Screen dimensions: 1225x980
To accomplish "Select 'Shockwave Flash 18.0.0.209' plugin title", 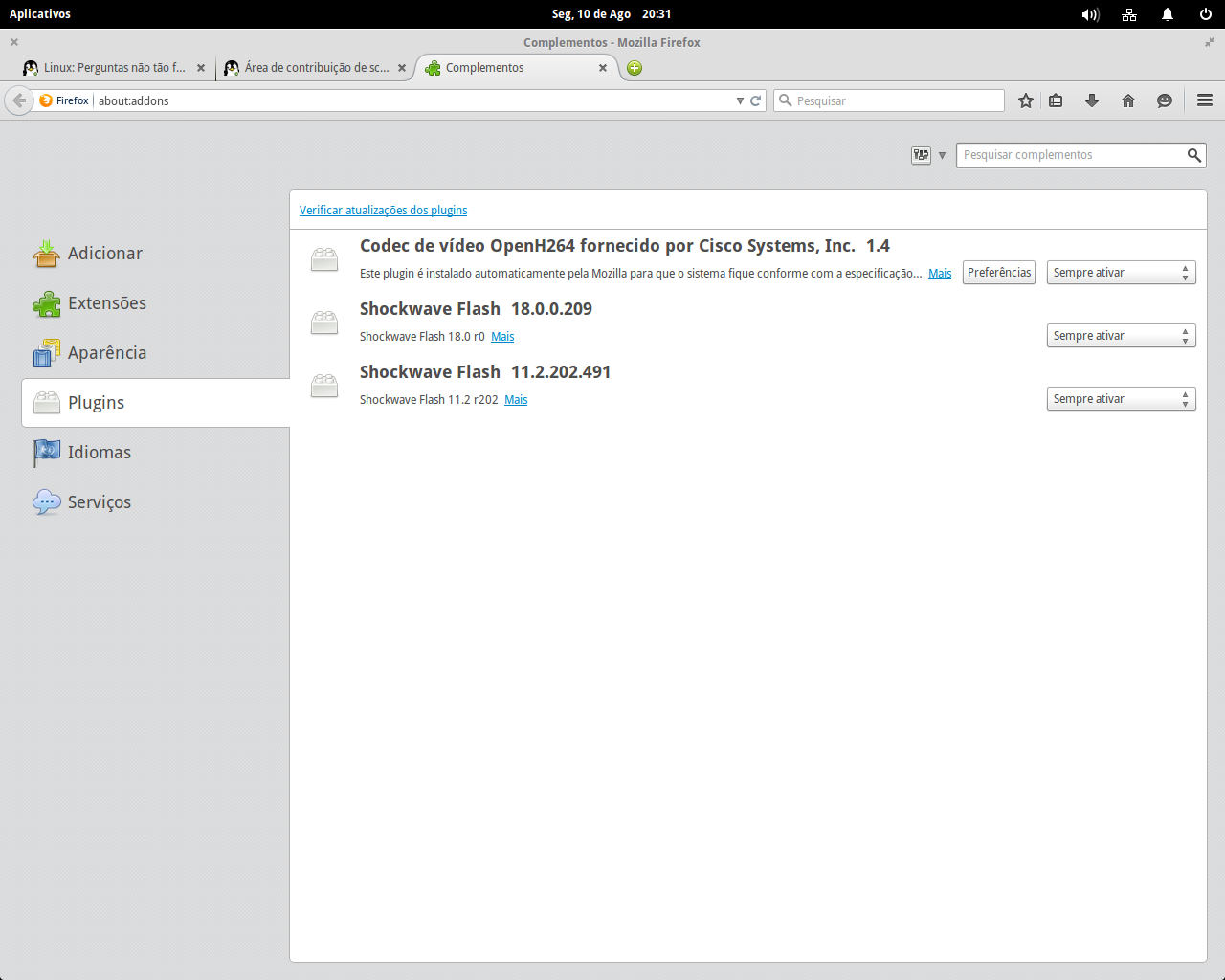I will click(x=476, y=309).
